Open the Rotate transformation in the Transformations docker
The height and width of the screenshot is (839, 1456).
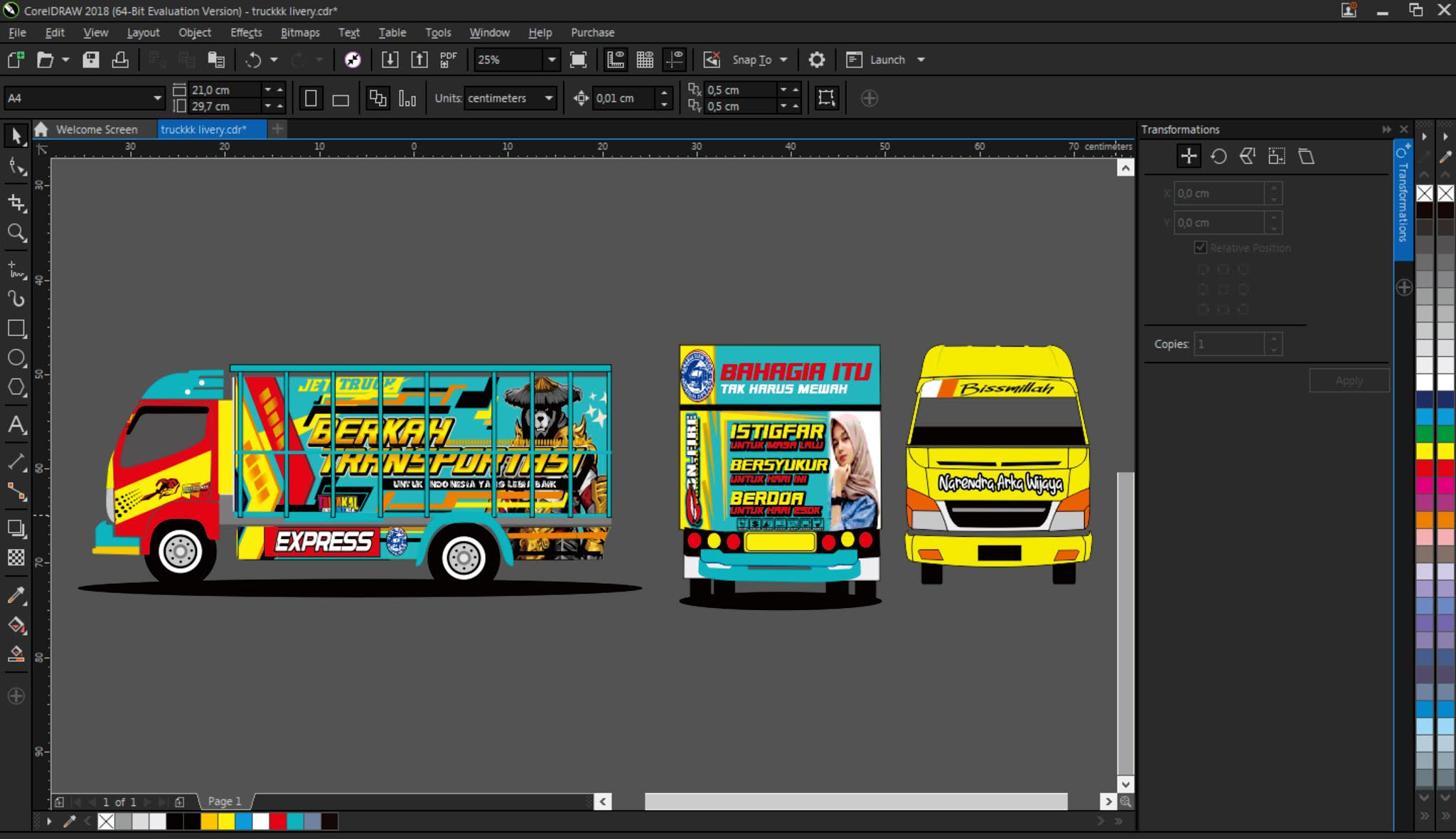[x=1219, y=156]
